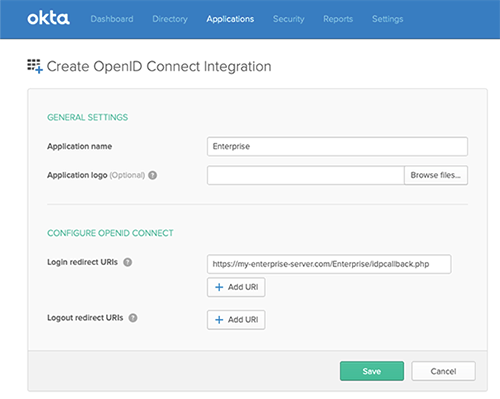This screenshot has width=500, height=399.
Task: Click the Login redirect URI field
Action: [329, 264]
